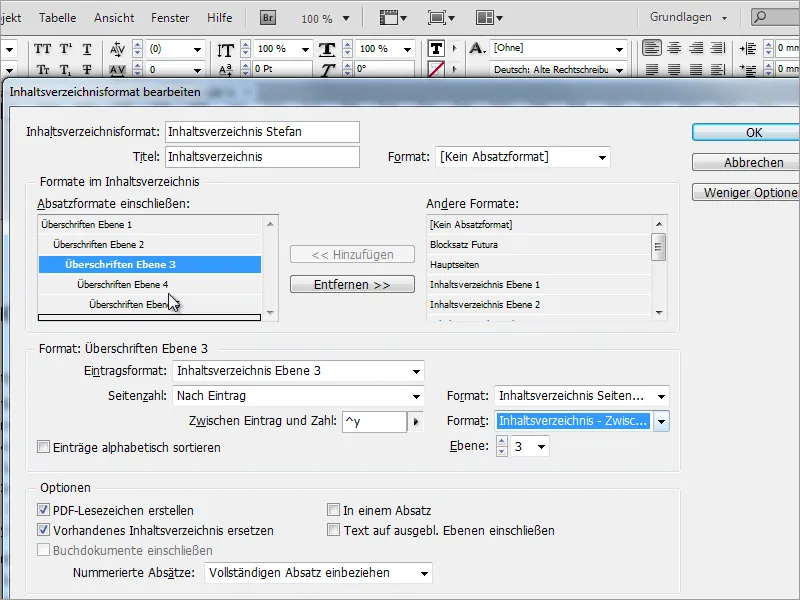Viewport: 800px width, 600px height.
Task: Open the Tabelle menu
Action: tap(58, 18)
